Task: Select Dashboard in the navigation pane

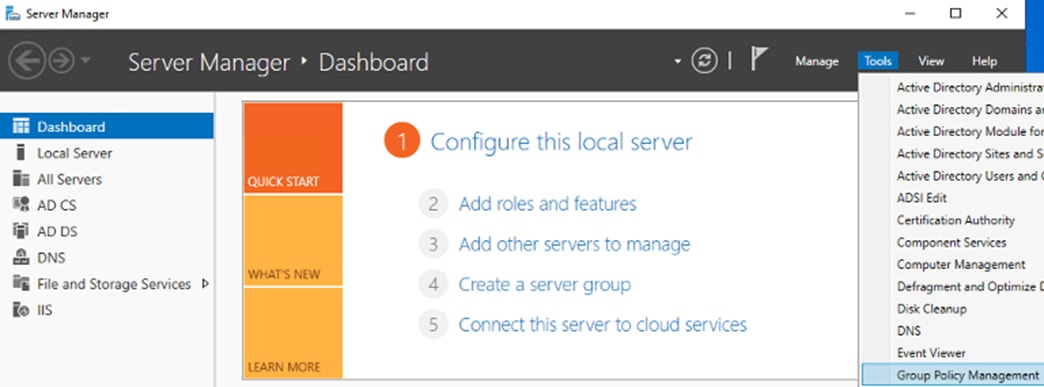Action: (107, 126)
